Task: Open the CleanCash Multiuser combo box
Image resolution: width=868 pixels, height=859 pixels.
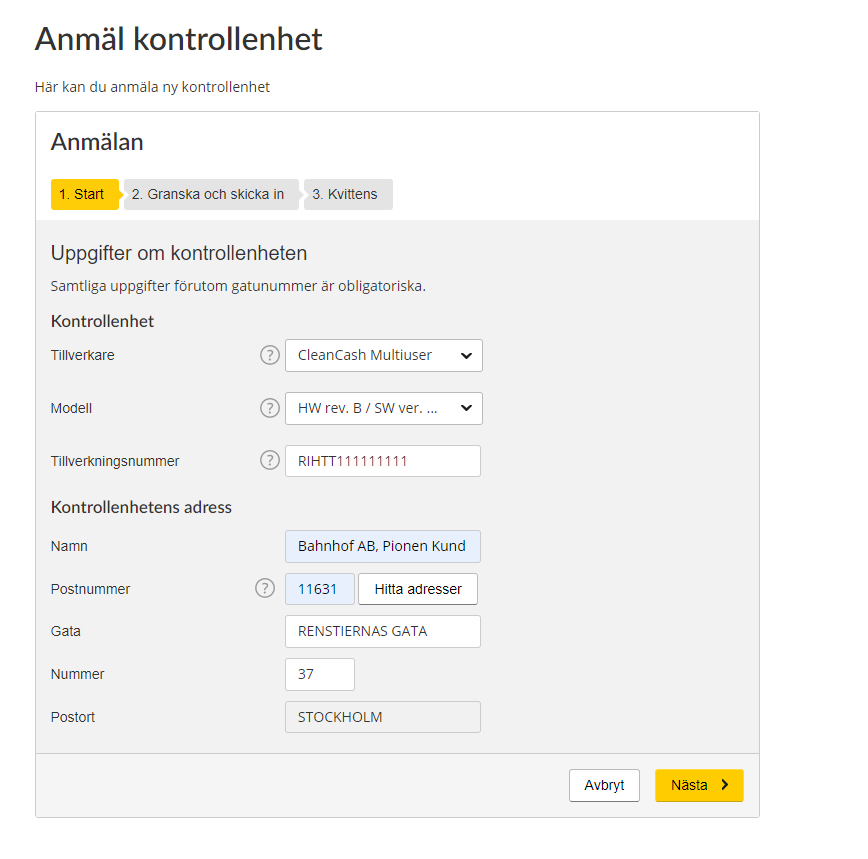Action: tap(384, 355)
